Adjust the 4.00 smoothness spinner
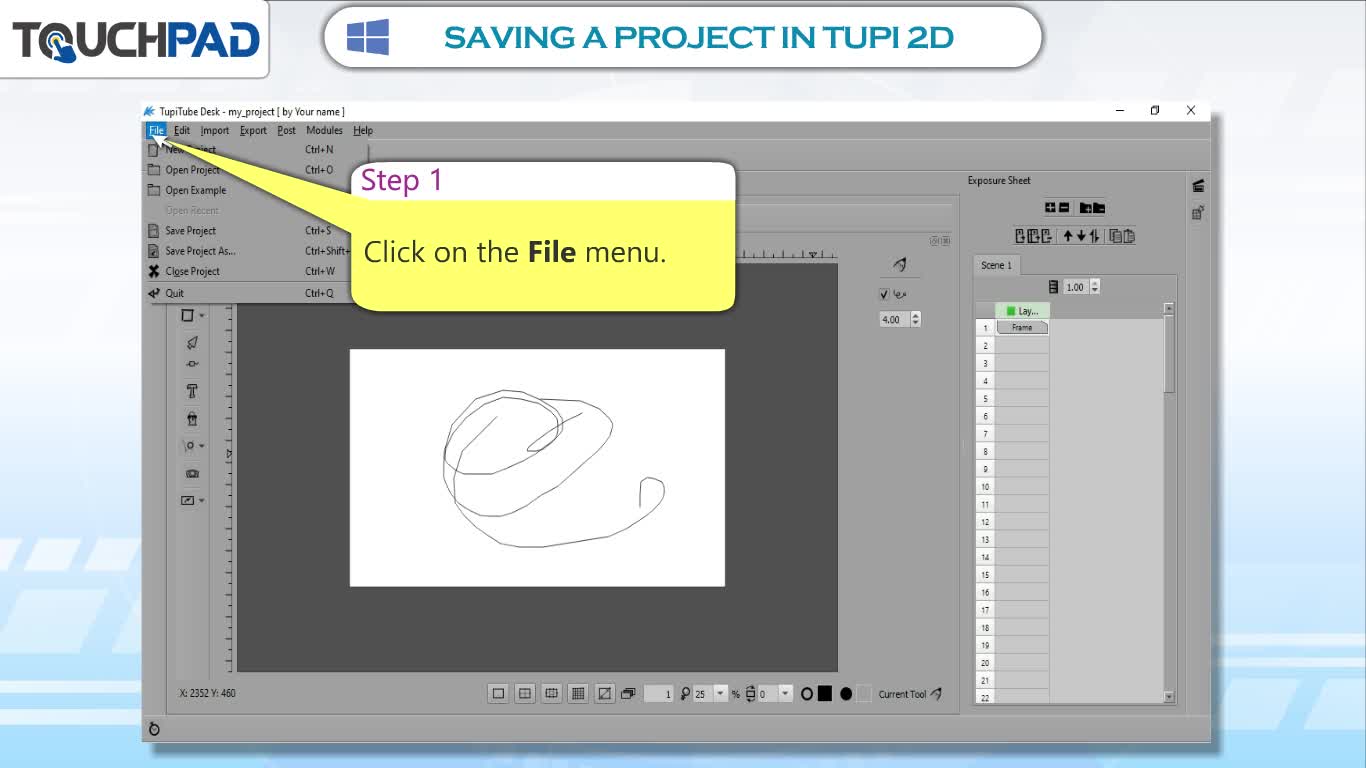Image resolution: width=1366 pixels, height=768 pixels. pos(899,320)
